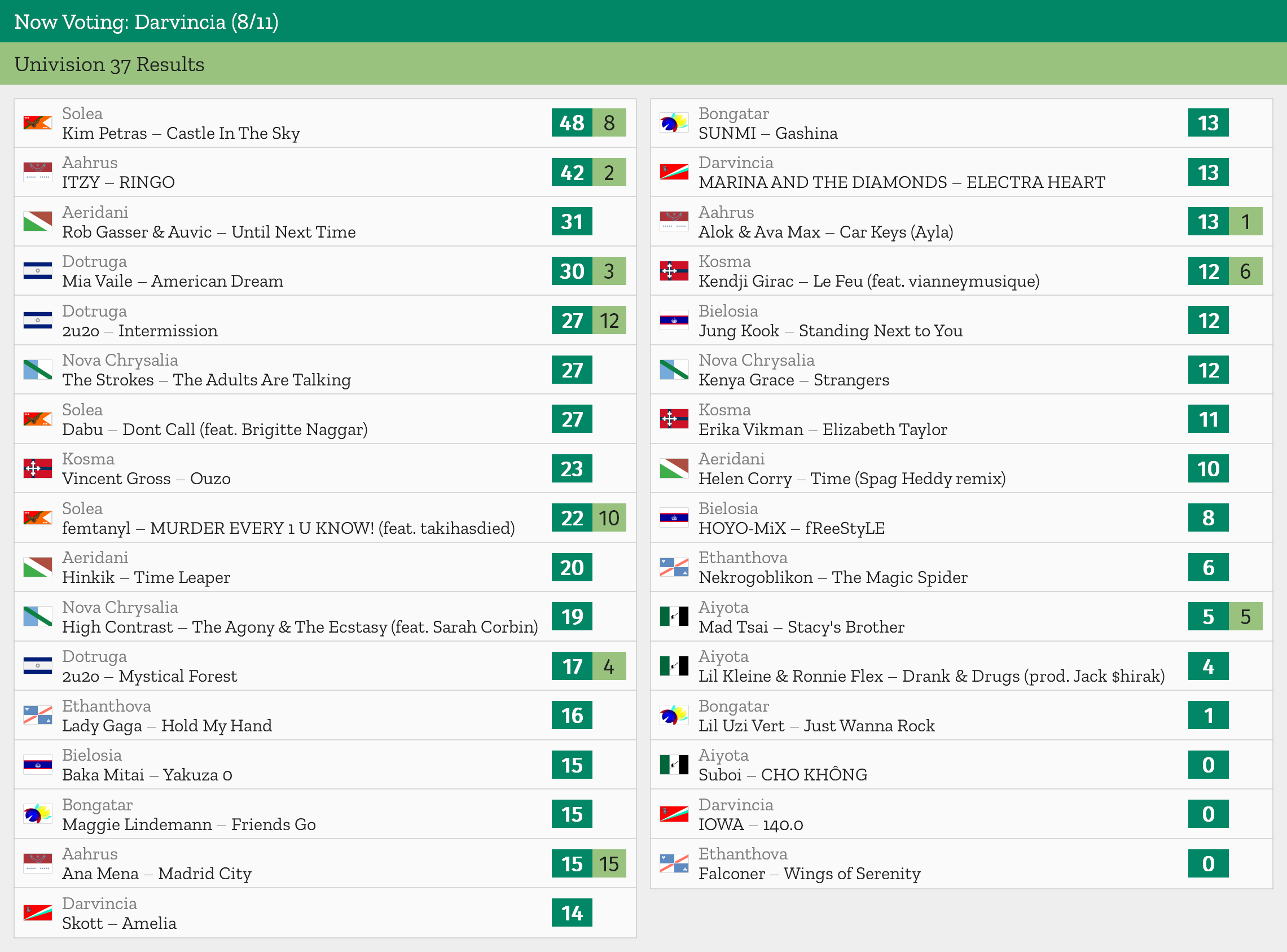Click the Solea flag beside Kim Petras
Image resolution: width=1287 pixels, height=952 pixels.
click(37, 123)
